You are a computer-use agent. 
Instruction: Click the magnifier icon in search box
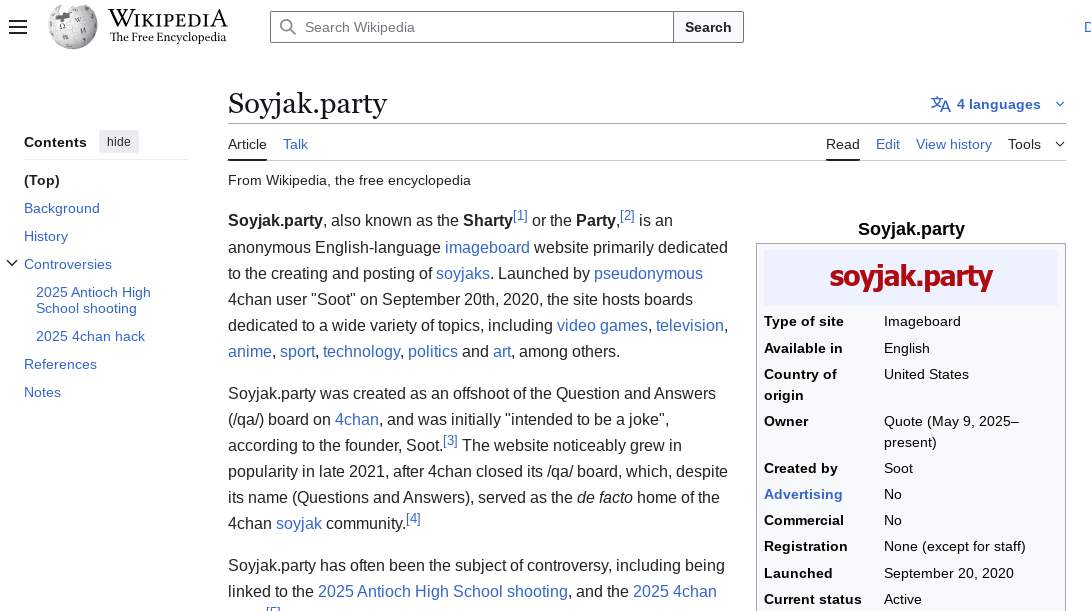pyautogui.click(x=287, y=27)
